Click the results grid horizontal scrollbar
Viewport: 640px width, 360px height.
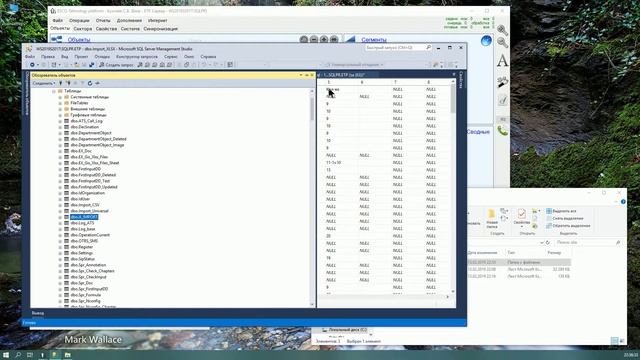(x=385, y=297)
